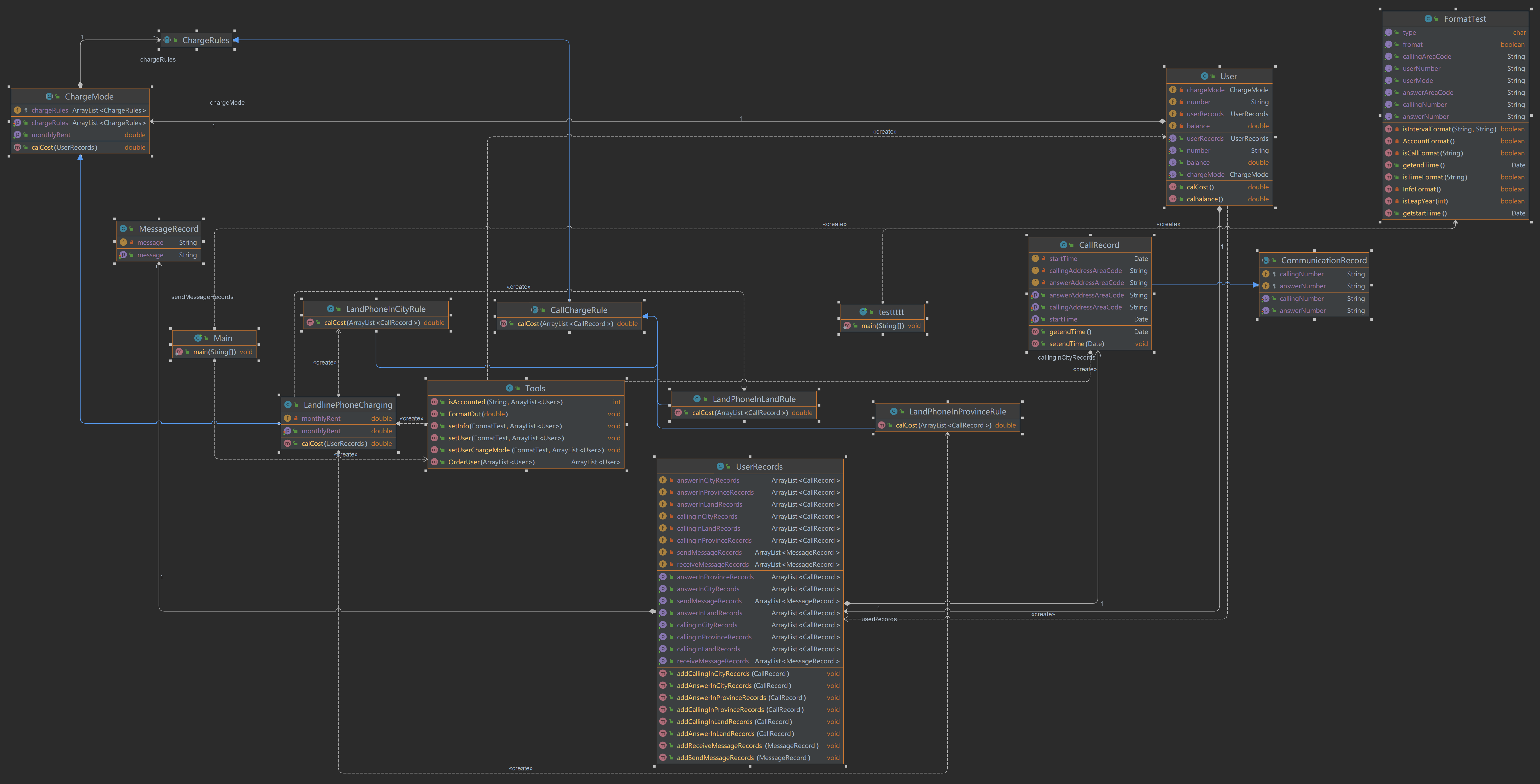Select the LandlinePhoneCharging class title
The width and height of the screenshot is (1540, 784).
click(347, 405)
